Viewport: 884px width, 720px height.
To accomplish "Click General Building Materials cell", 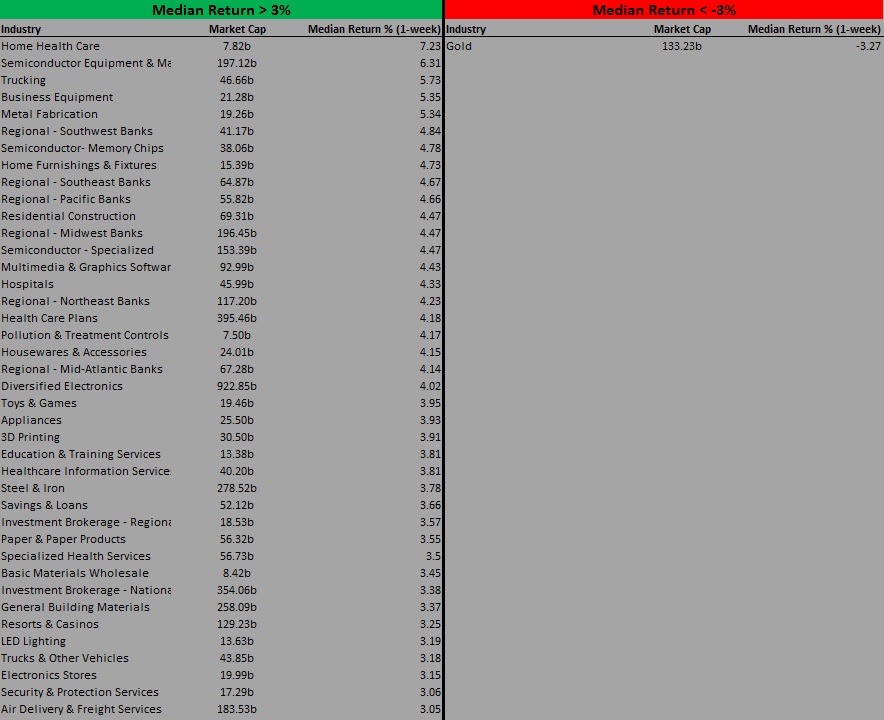I will [x=76, y=607].
